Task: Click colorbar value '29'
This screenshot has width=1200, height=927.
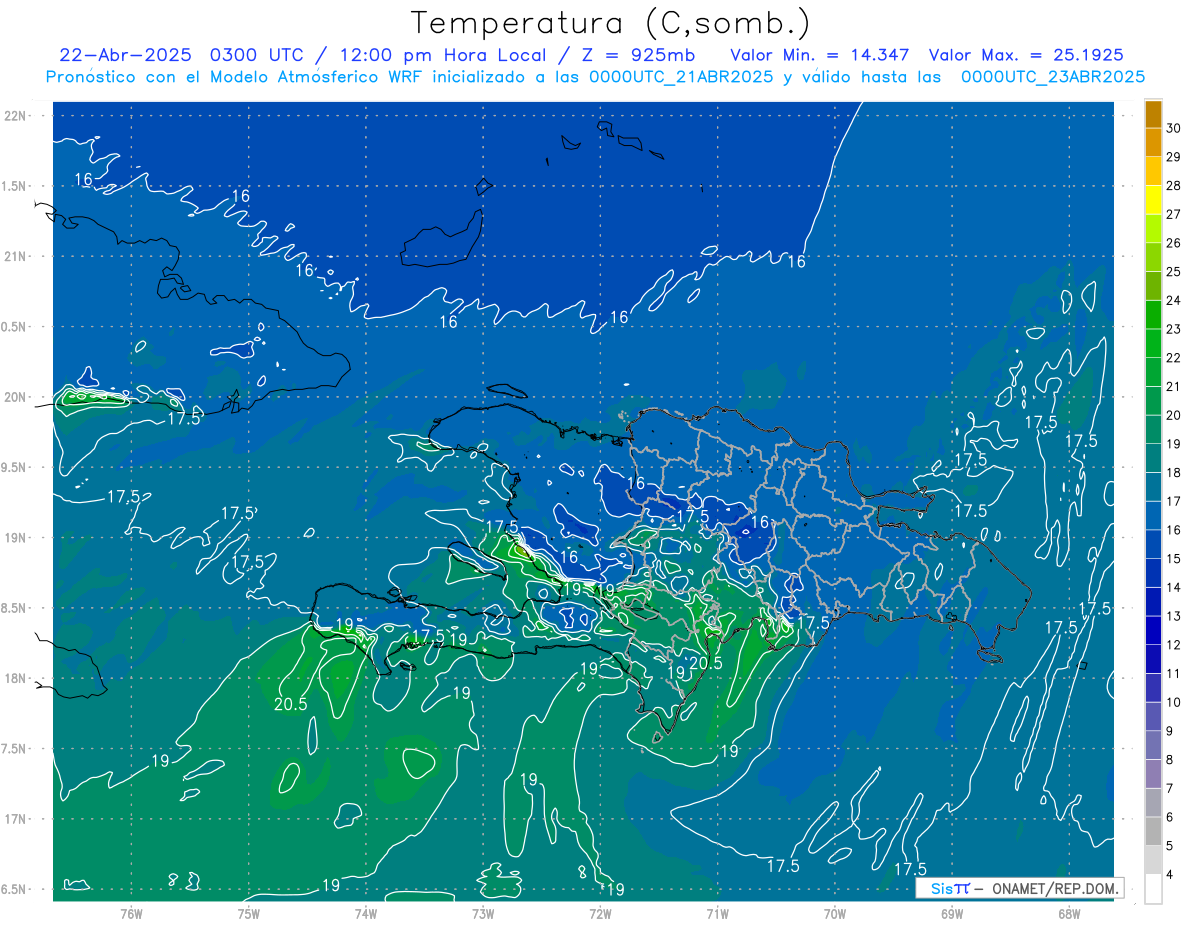Action: click(1175, 157)
